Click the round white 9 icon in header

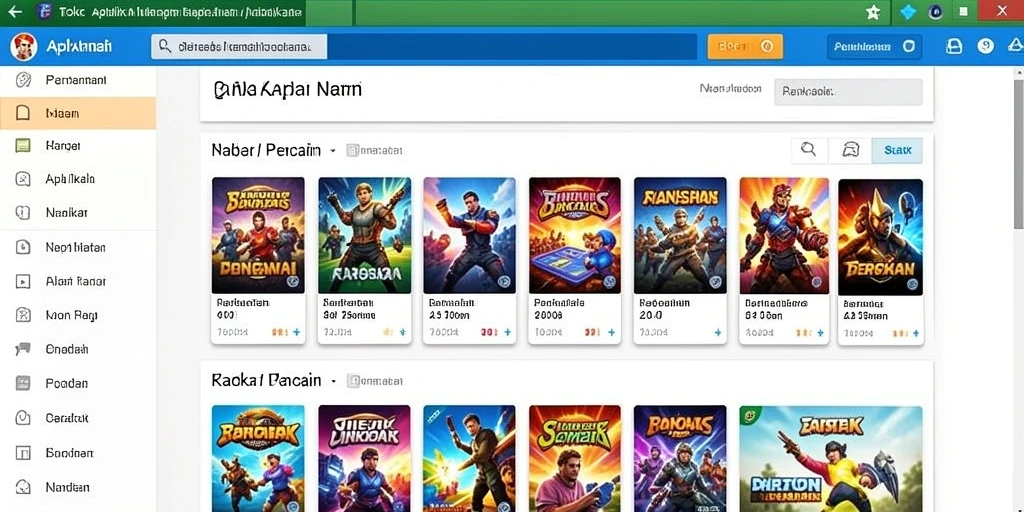click(x=985, y=46)
